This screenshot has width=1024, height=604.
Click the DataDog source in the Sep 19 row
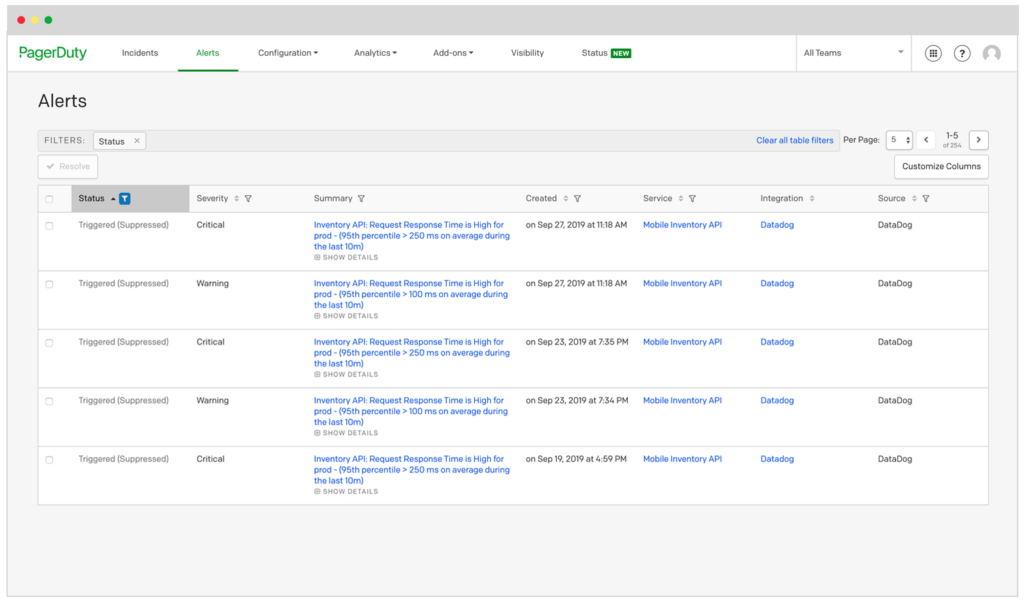[895, 459]
